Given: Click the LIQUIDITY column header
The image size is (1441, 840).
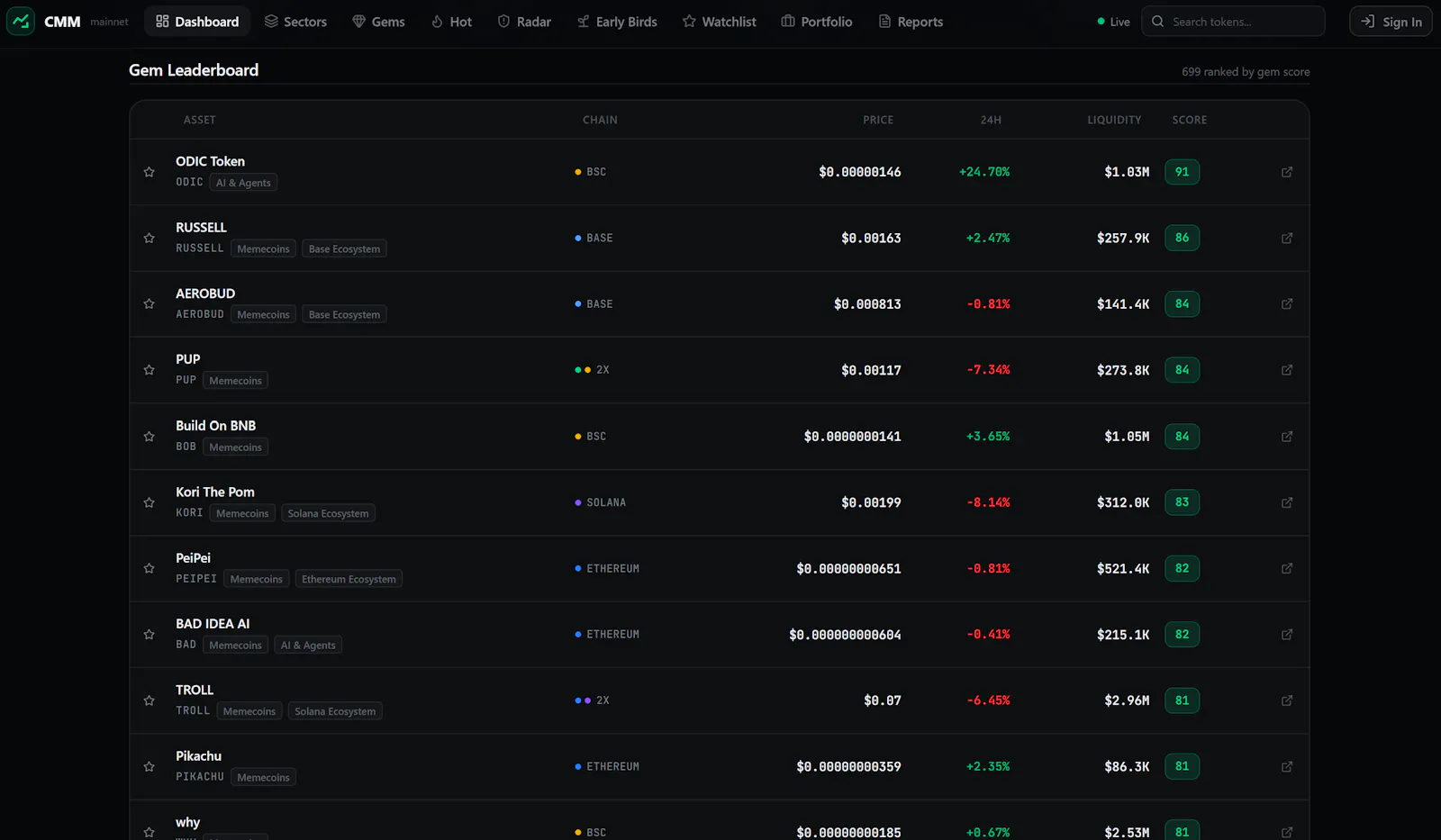Looking at the screenshot, I should tap(1114, 120).
